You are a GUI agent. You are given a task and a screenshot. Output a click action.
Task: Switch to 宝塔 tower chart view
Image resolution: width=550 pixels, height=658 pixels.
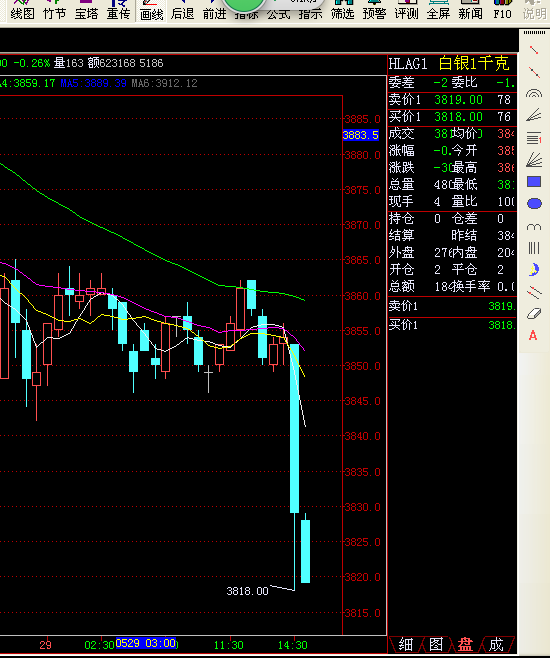(86, 10)
